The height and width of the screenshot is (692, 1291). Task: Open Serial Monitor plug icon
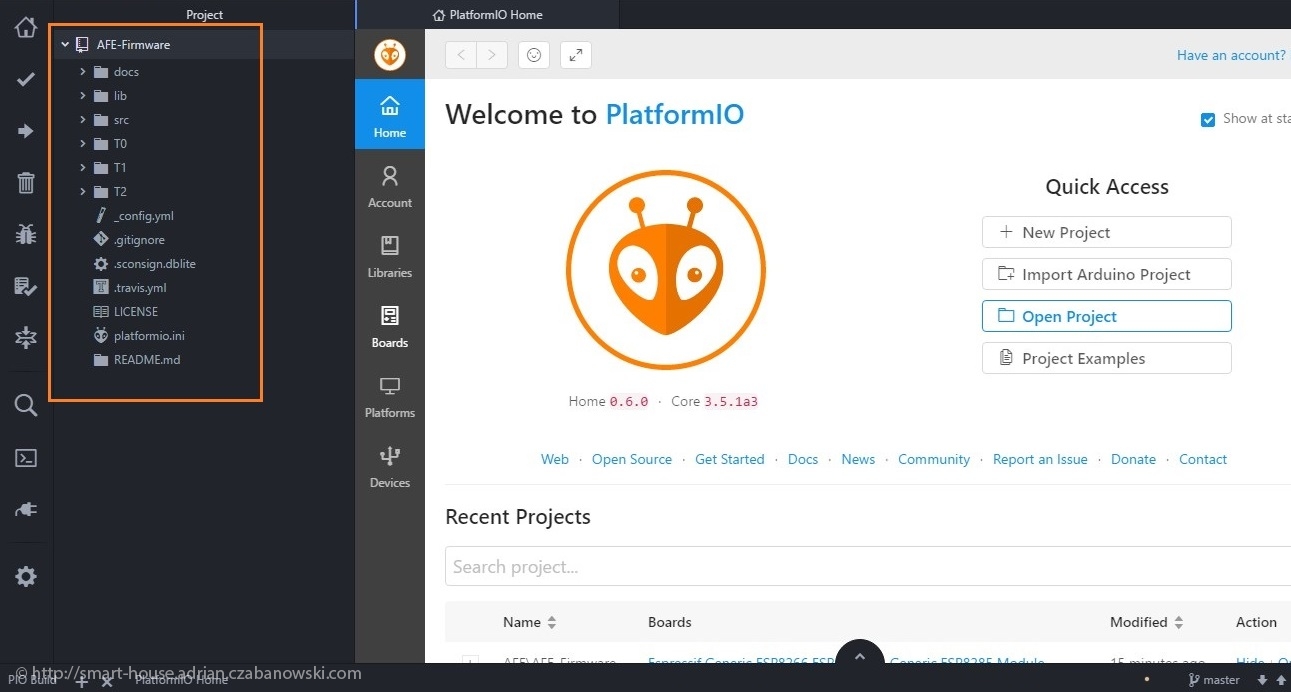click(x=26, y=510)
